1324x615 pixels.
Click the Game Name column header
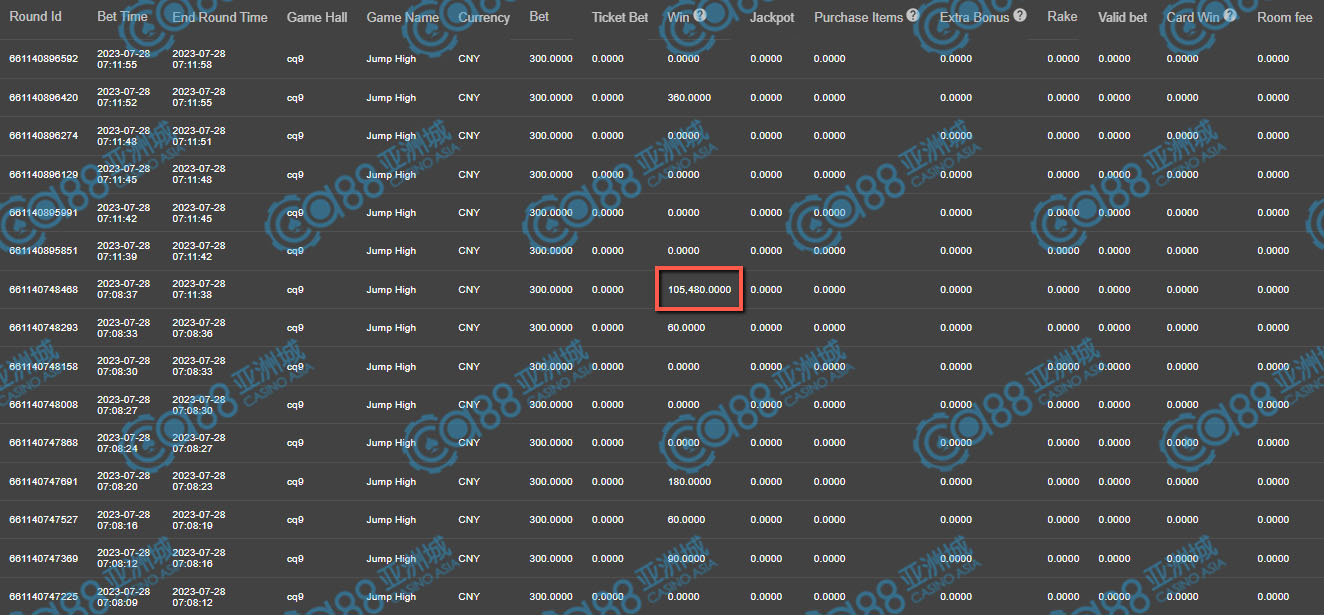[x=403, y=17]
